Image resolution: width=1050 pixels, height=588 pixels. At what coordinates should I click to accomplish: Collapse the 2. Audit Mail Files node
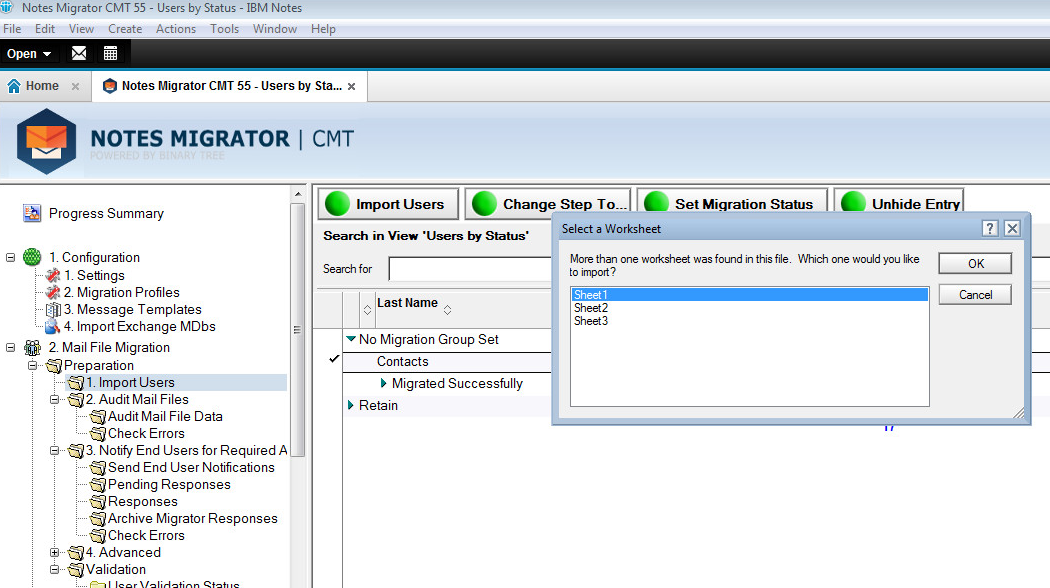[x=54, y=399]
